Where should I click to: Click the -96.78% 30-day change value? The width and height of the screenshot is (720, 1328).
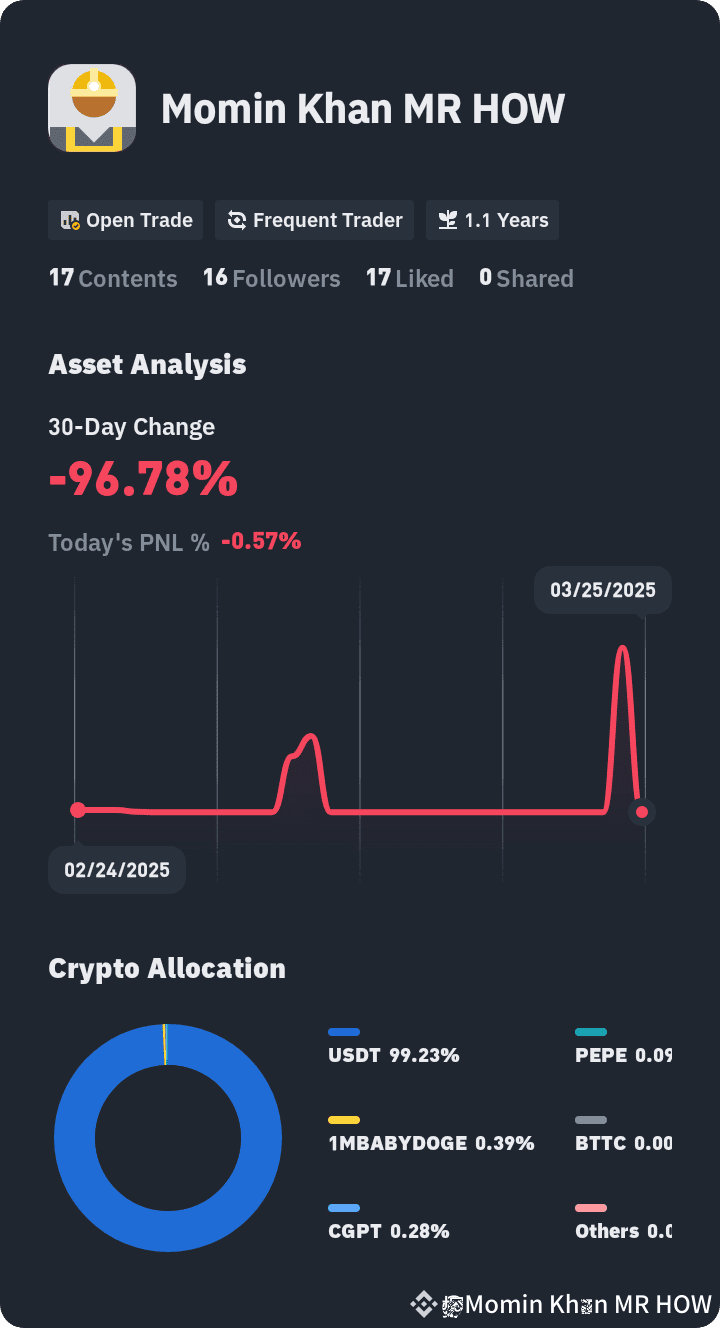point(143,480)
